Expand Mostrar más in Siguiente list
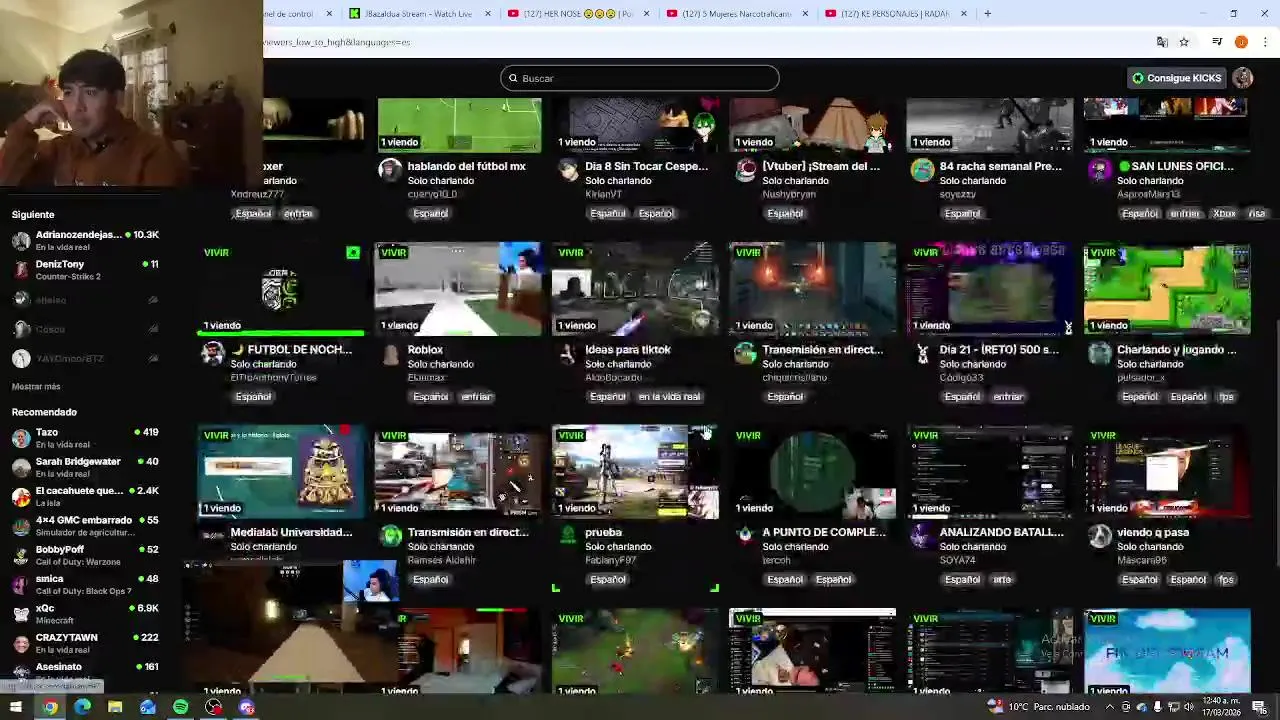Screen dimensions: 1280x720 click(36, 386)
